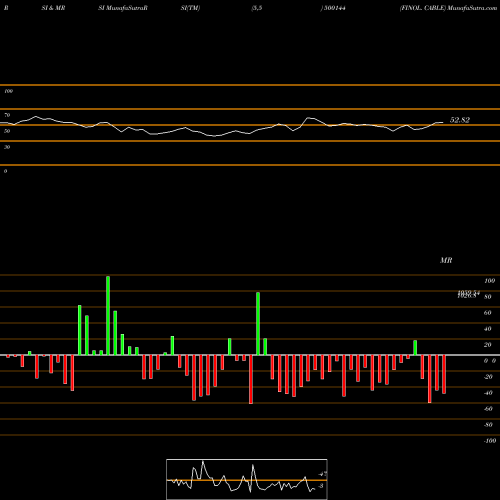
Task: Click the MR panel title label
Action: tap(446, 260)
